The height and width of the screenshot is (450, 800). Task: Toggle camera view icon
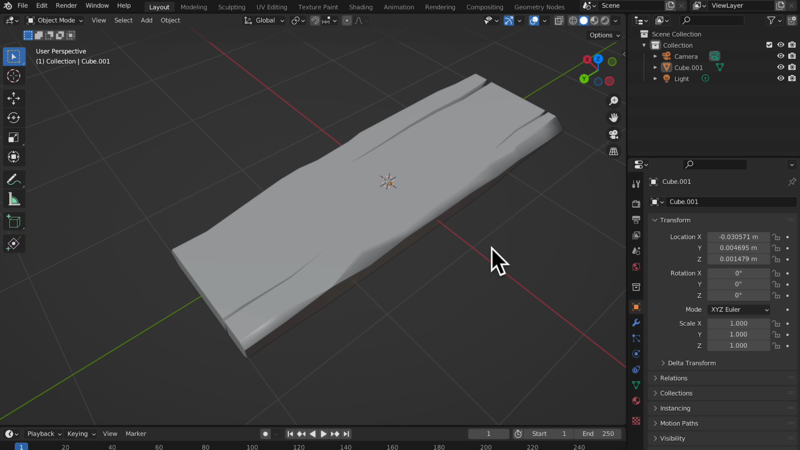click(x=613, y=135)
